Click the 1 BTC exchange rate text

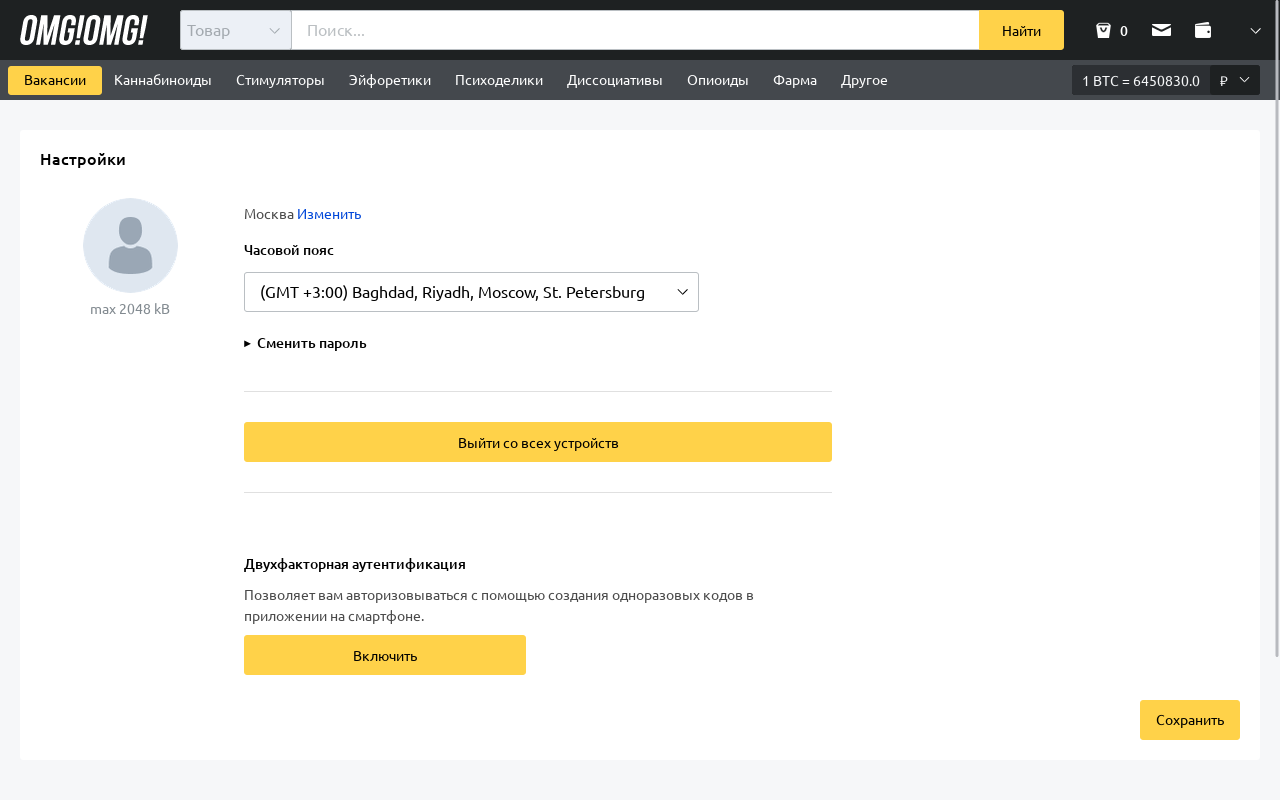tap(1141, 80)
